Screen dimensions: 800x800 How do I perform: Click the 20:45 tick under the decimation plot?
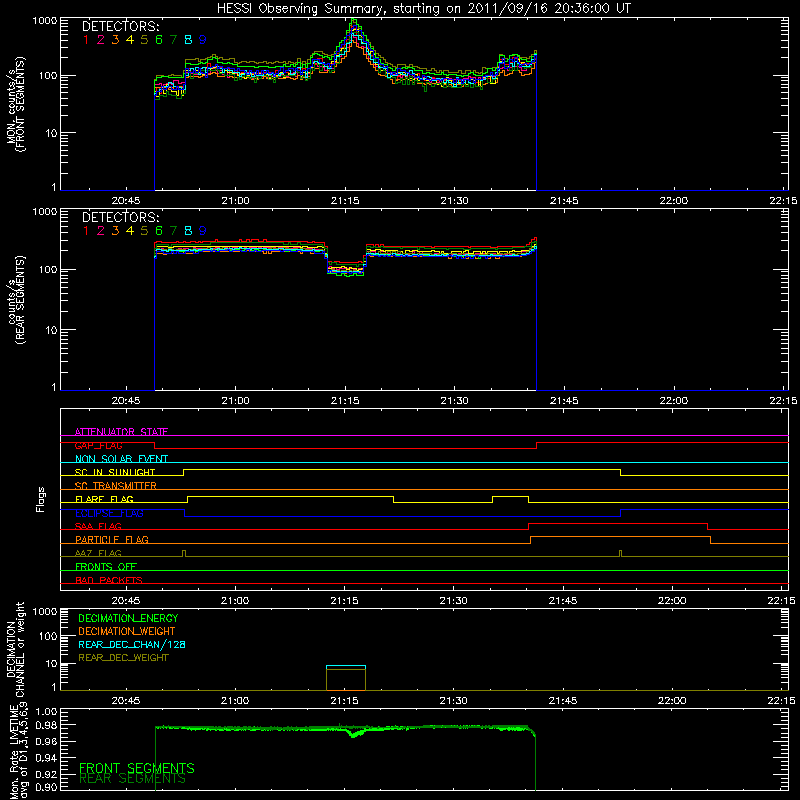(126, 701)
